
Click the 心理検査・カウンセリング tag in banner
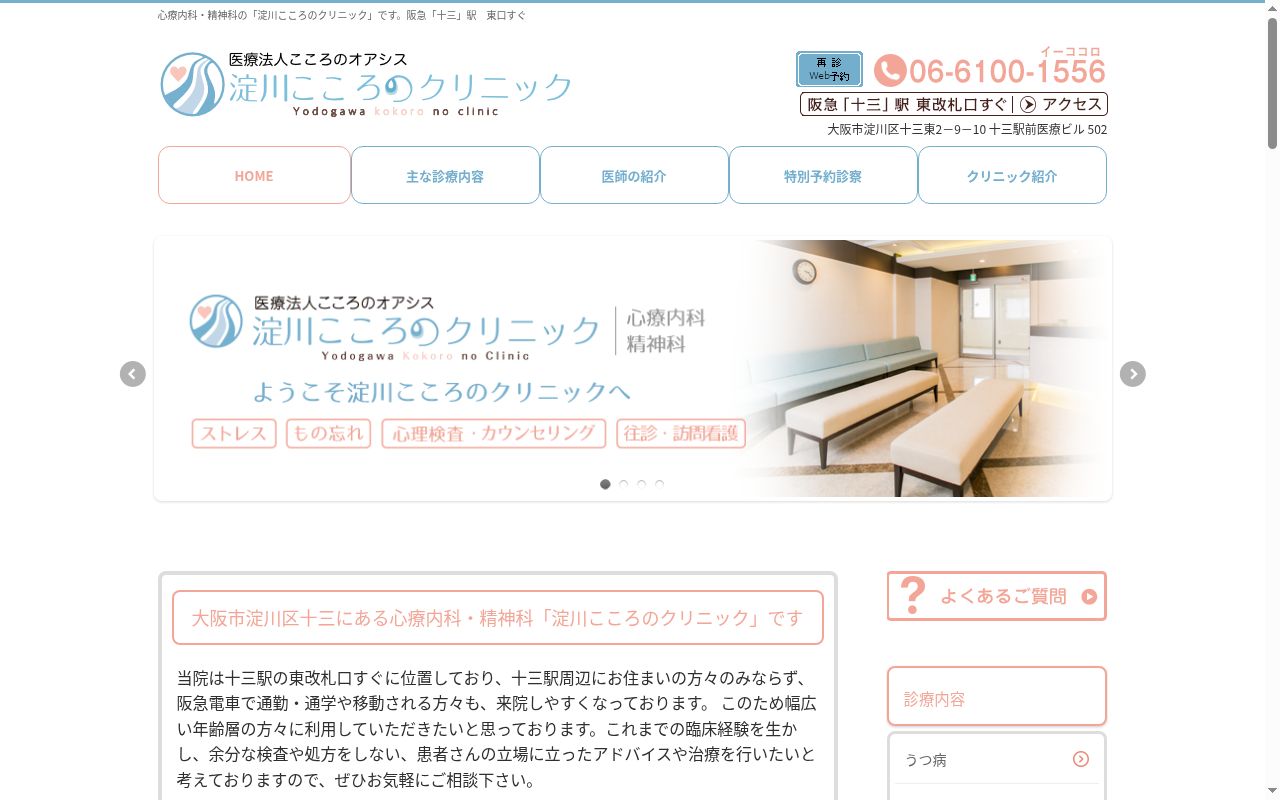coord(494,433)
